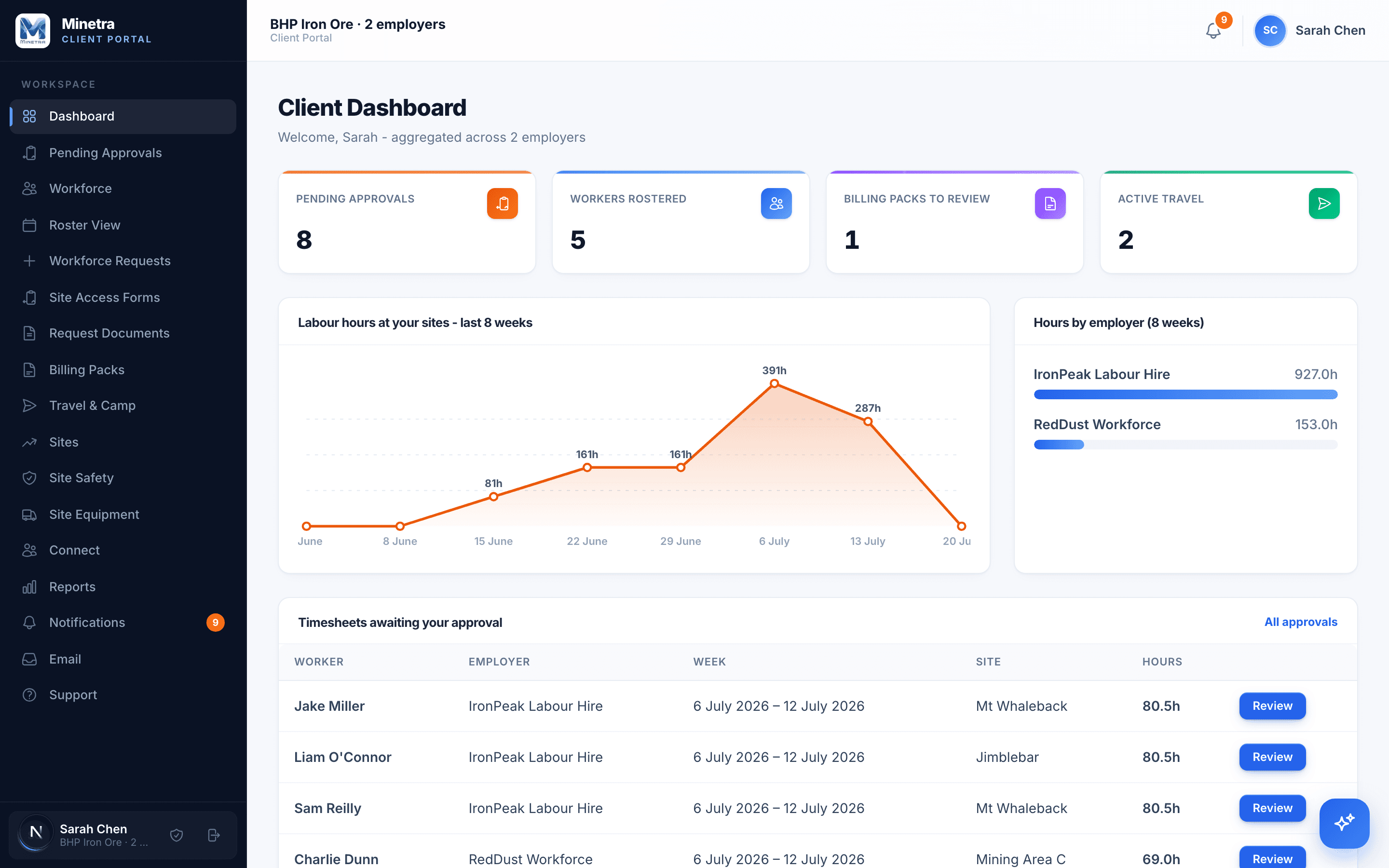Click Sarah Chen name in header

[1330, 30]
